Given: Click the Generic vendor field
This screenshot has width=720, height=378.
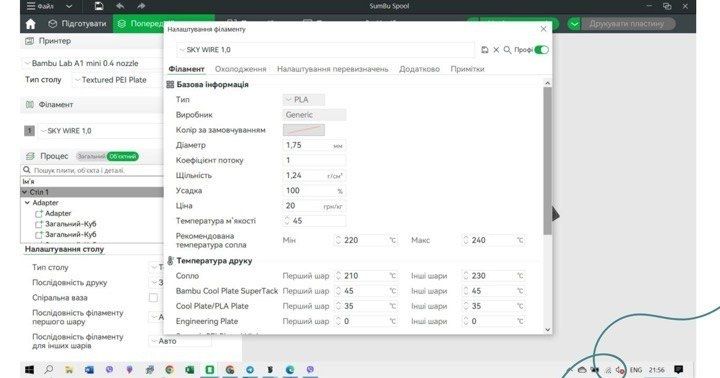Looking at the screenshot, I should [x=314, y=115].
